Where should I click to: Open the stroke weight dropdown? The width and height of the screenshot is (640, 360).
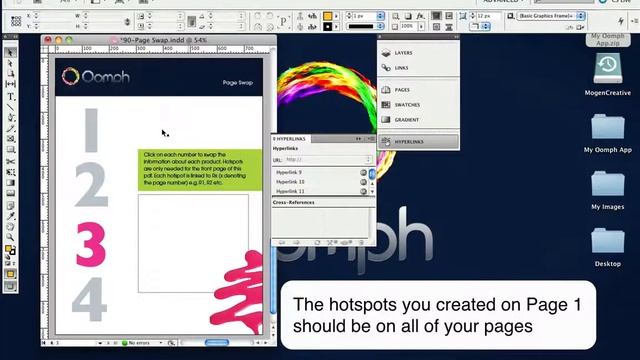tap(380, 16)
